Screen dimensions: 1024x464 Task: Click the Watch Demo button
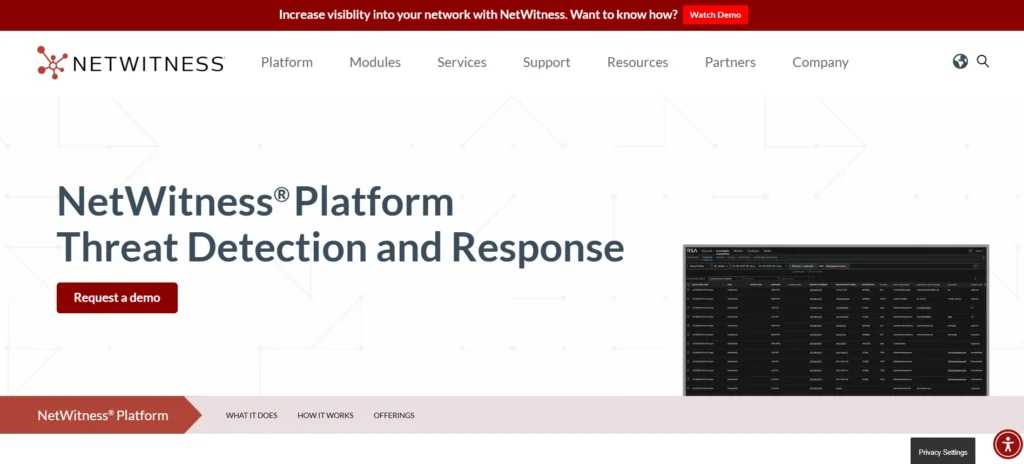point(715,14)
